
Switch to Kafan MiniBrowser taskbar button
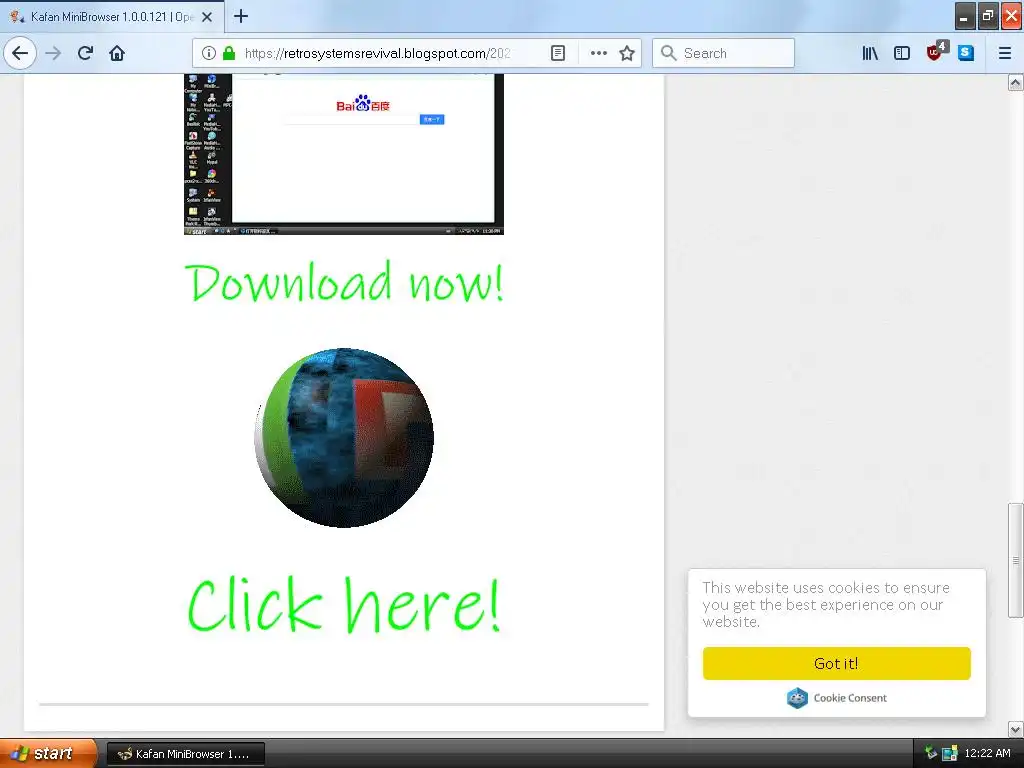(185, 754)
